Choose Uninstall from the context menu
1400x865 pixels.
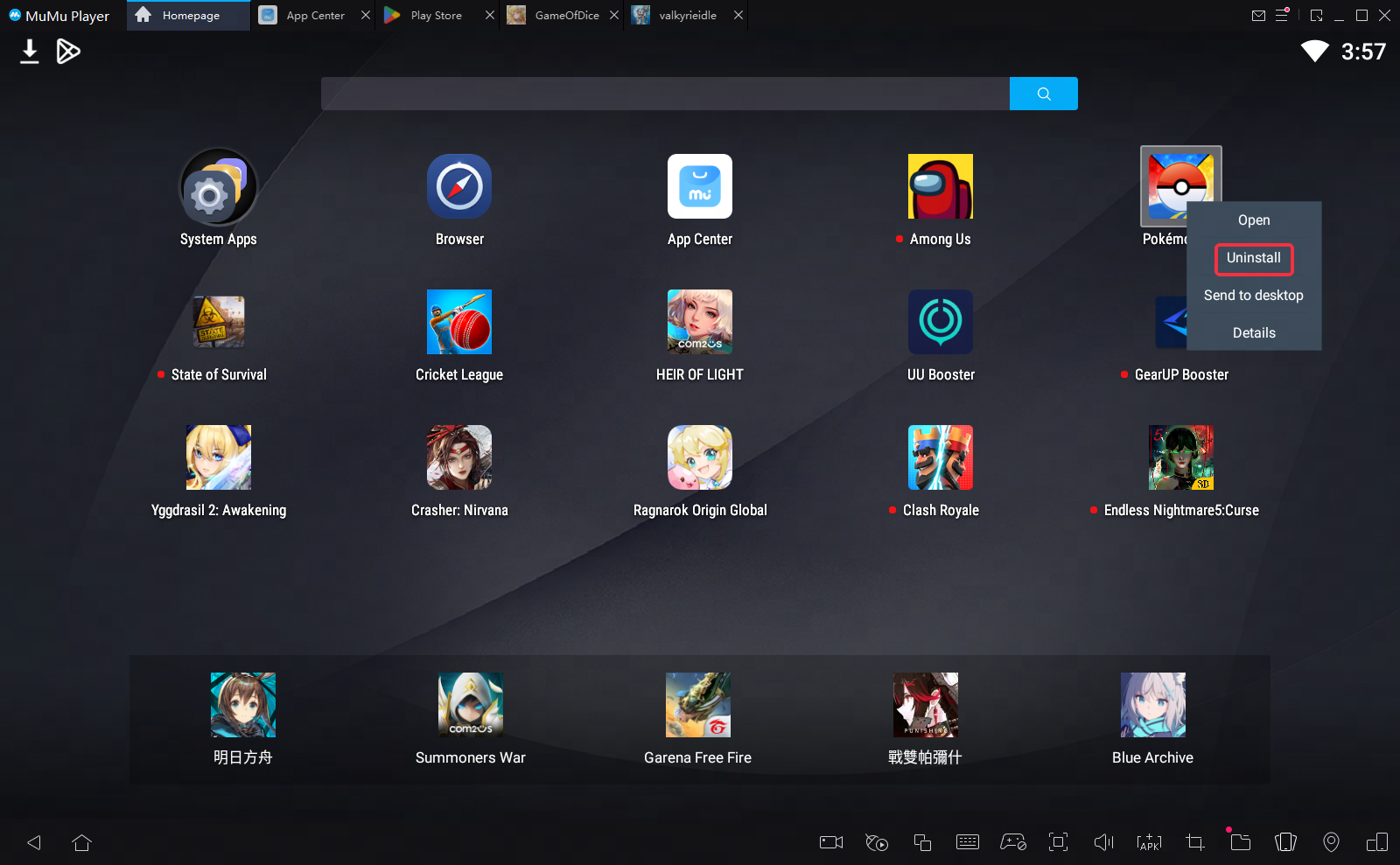point(1254,258)
